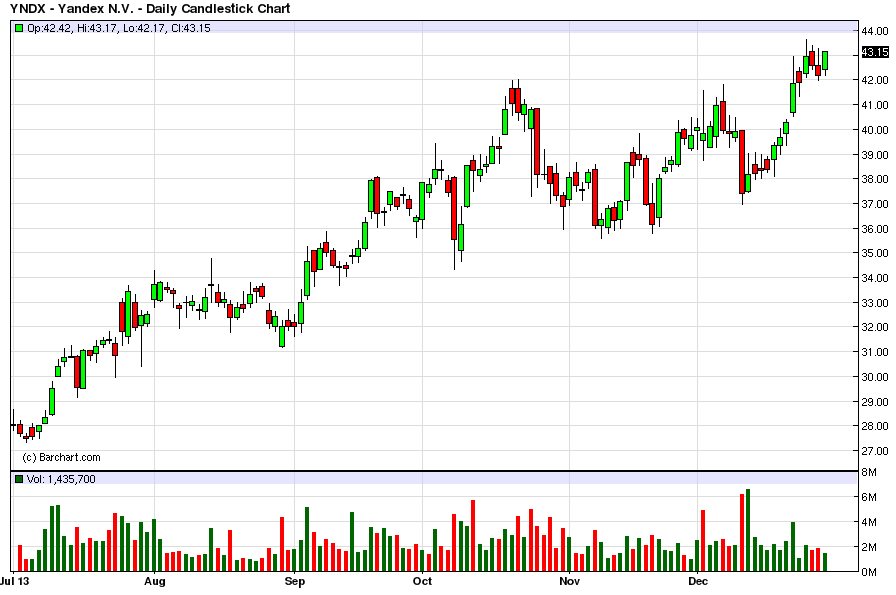Image resolution: width=896 pixels, height=595 pixels.
Task: Click the 39.00 price axis label
Action: pyautogui.click(x=875, y=155)
